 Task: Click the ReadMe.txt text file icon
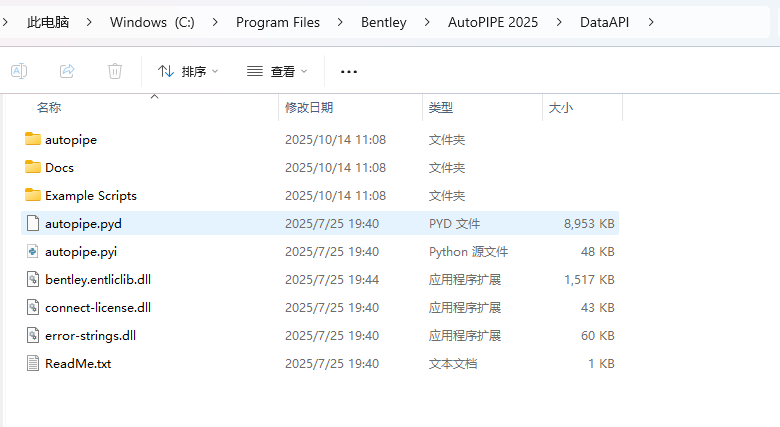(x=33, y=363)
